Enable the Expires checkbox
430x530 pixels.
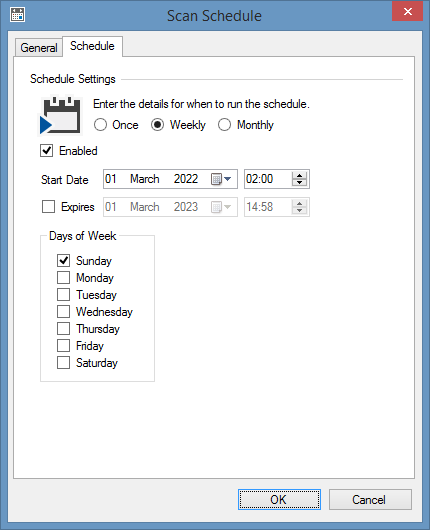click(x=48, y=207)
